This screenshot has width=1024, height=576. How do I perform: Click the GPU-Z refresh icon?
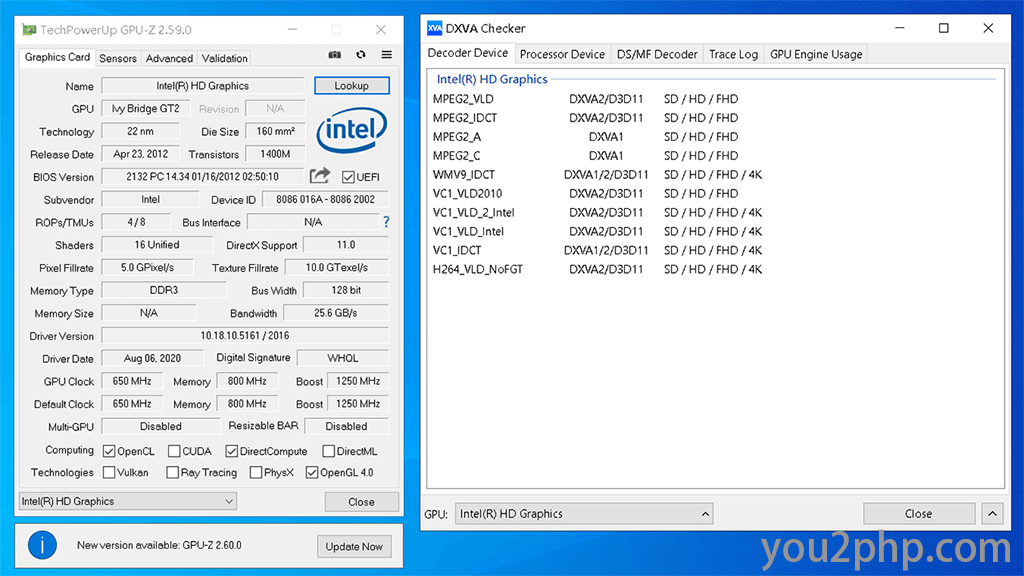[361, 56]
